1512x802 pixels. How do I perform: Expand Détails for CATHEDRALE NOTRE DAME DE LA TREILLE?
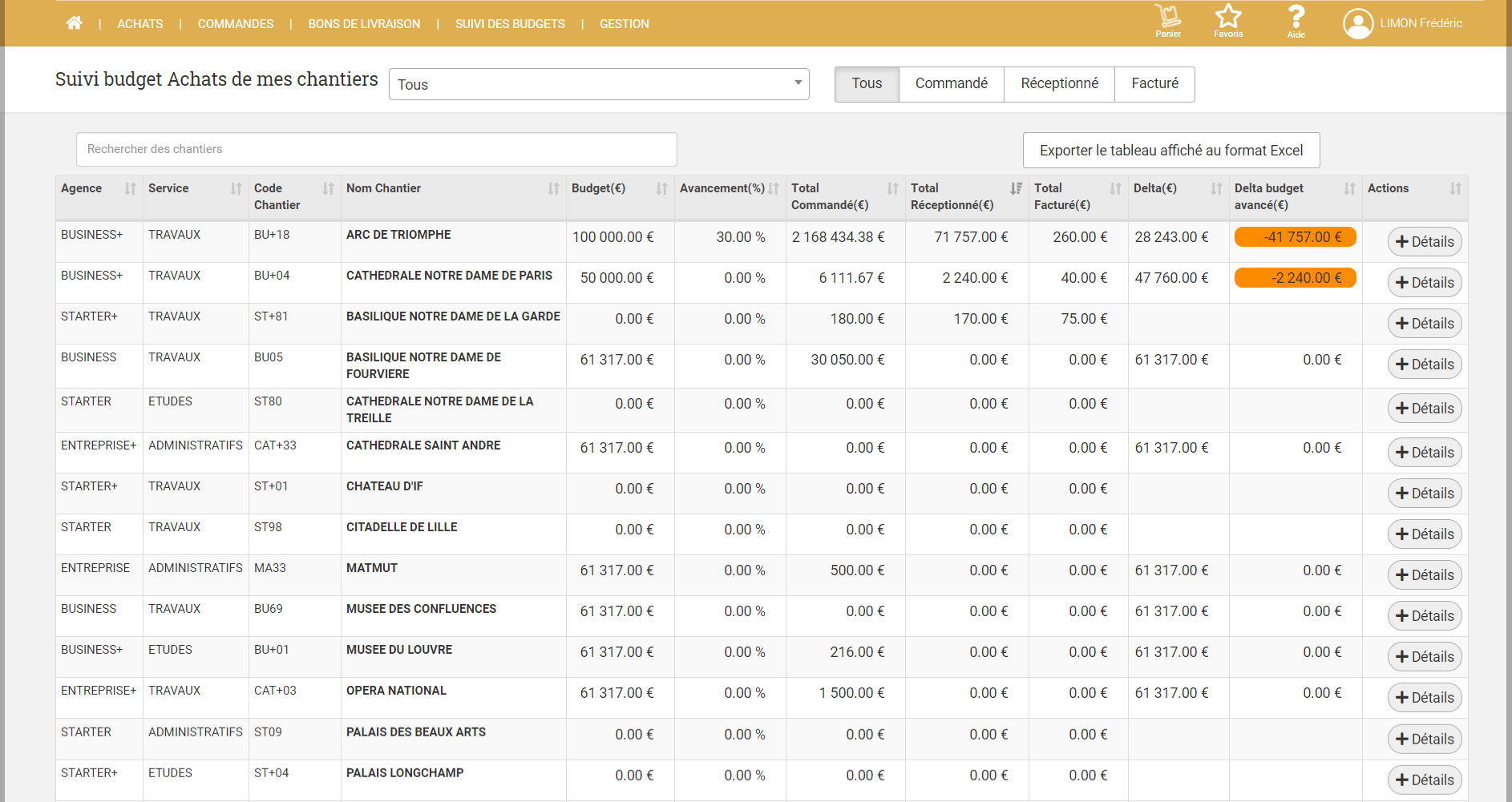click(1425, 409)
